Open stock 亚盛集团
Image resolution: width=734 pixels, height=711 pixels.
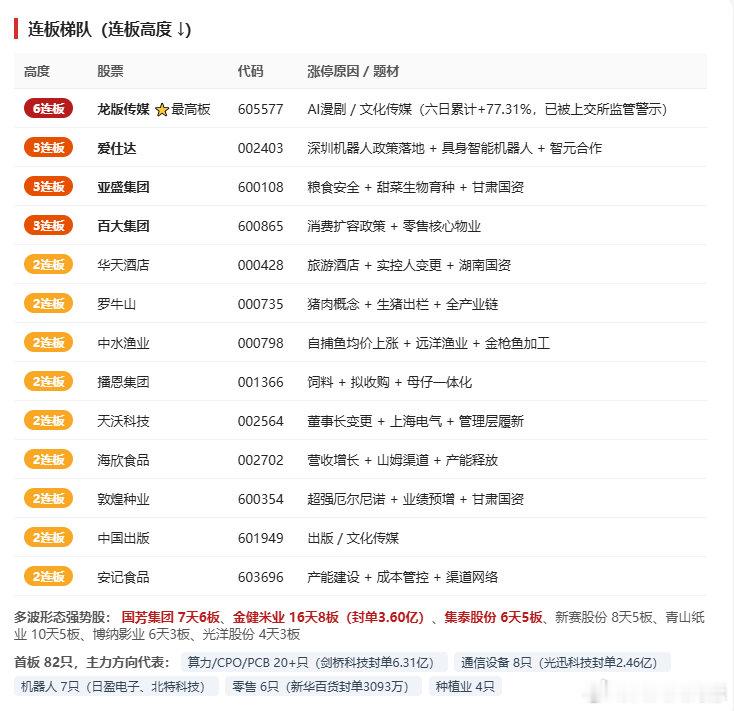(x=124, y=187)
